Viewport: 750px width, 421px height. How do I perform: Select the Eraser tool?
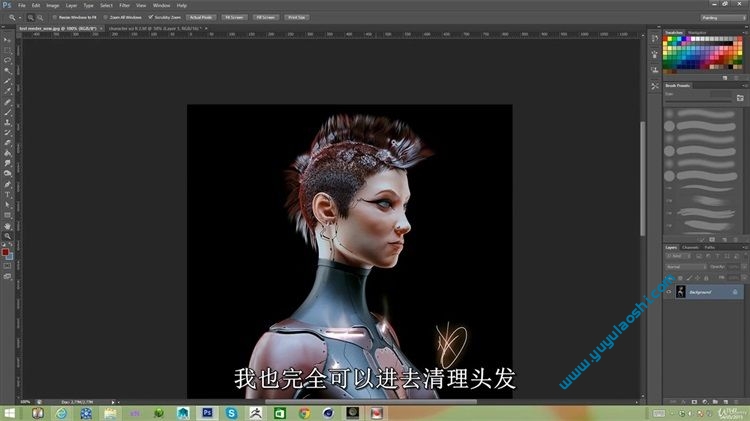[x=7, y=143]
